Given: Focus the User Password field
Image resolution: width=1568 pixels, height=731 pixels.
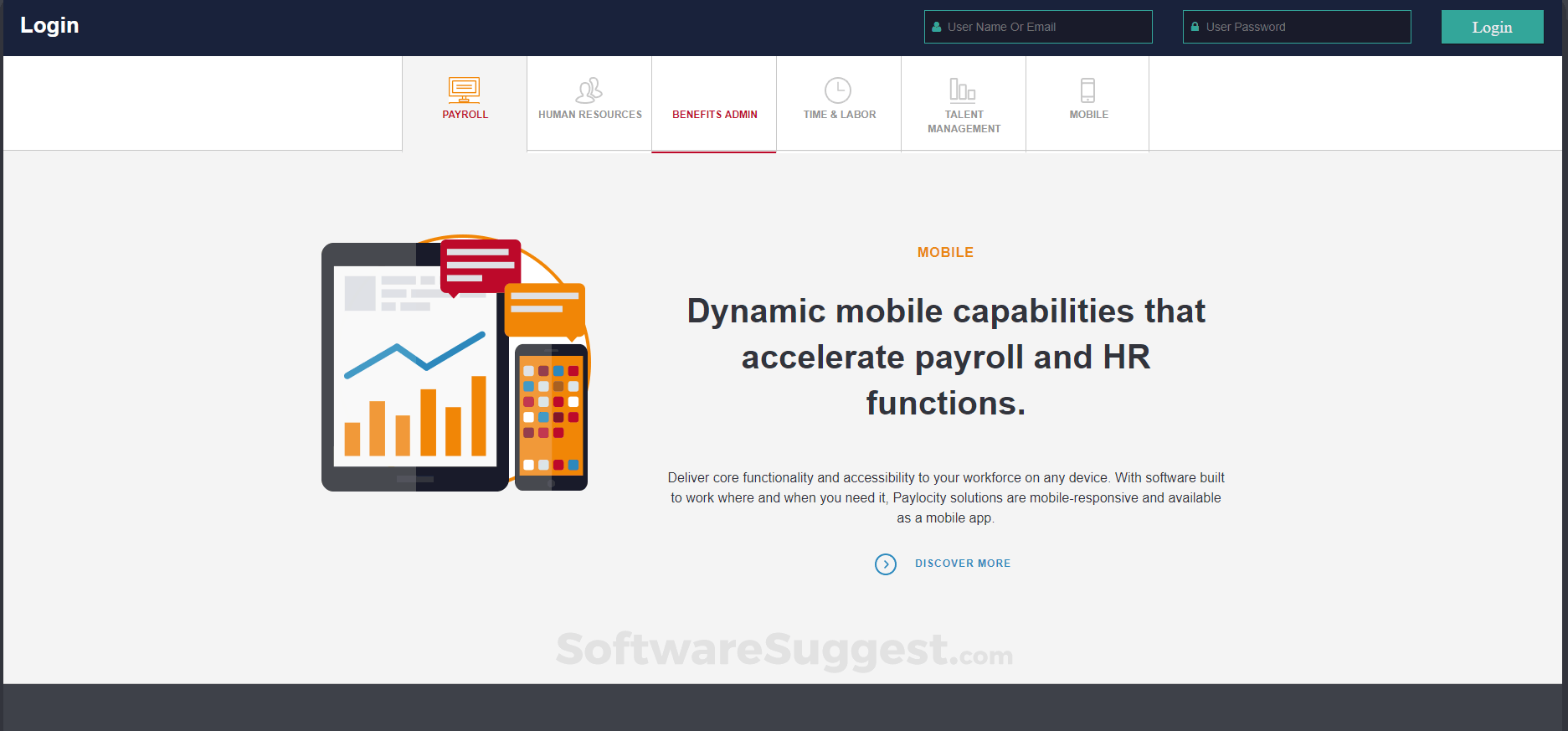Looking at the screenshot, I should [1297, 27].
